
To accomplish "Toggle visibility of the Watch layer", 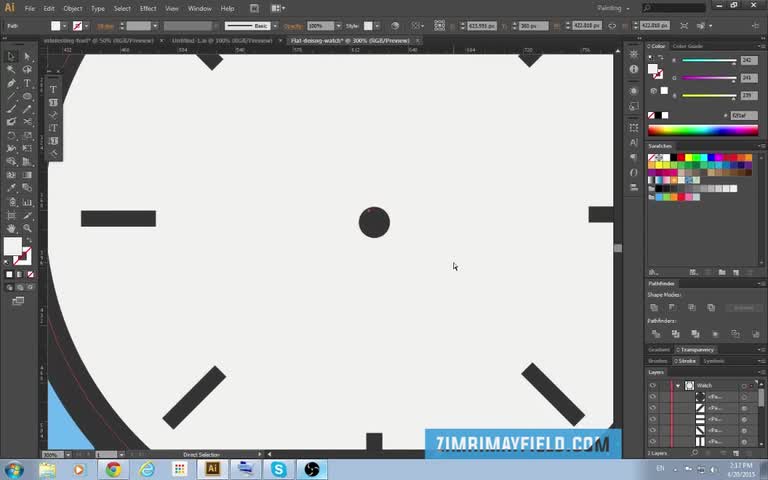I will click(652, 385).
